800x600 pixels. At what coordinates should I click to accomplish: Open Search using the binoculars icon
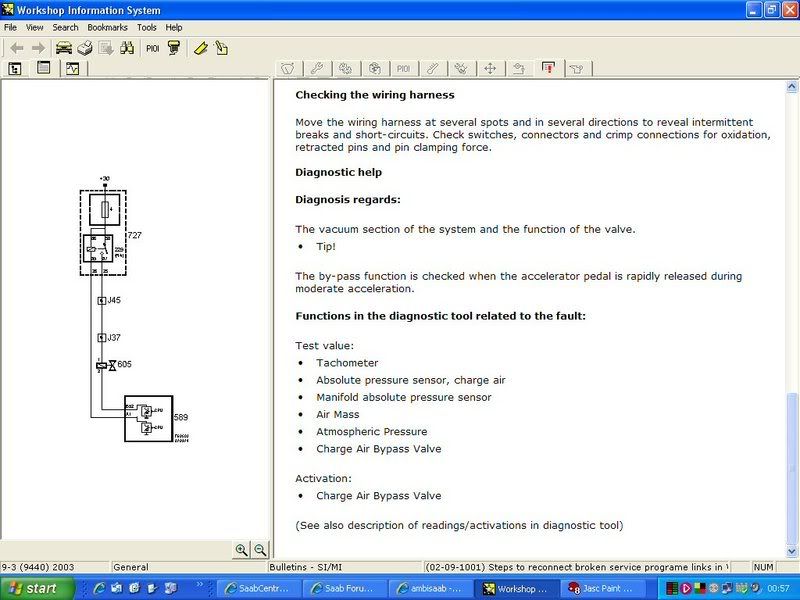point(125,47)
